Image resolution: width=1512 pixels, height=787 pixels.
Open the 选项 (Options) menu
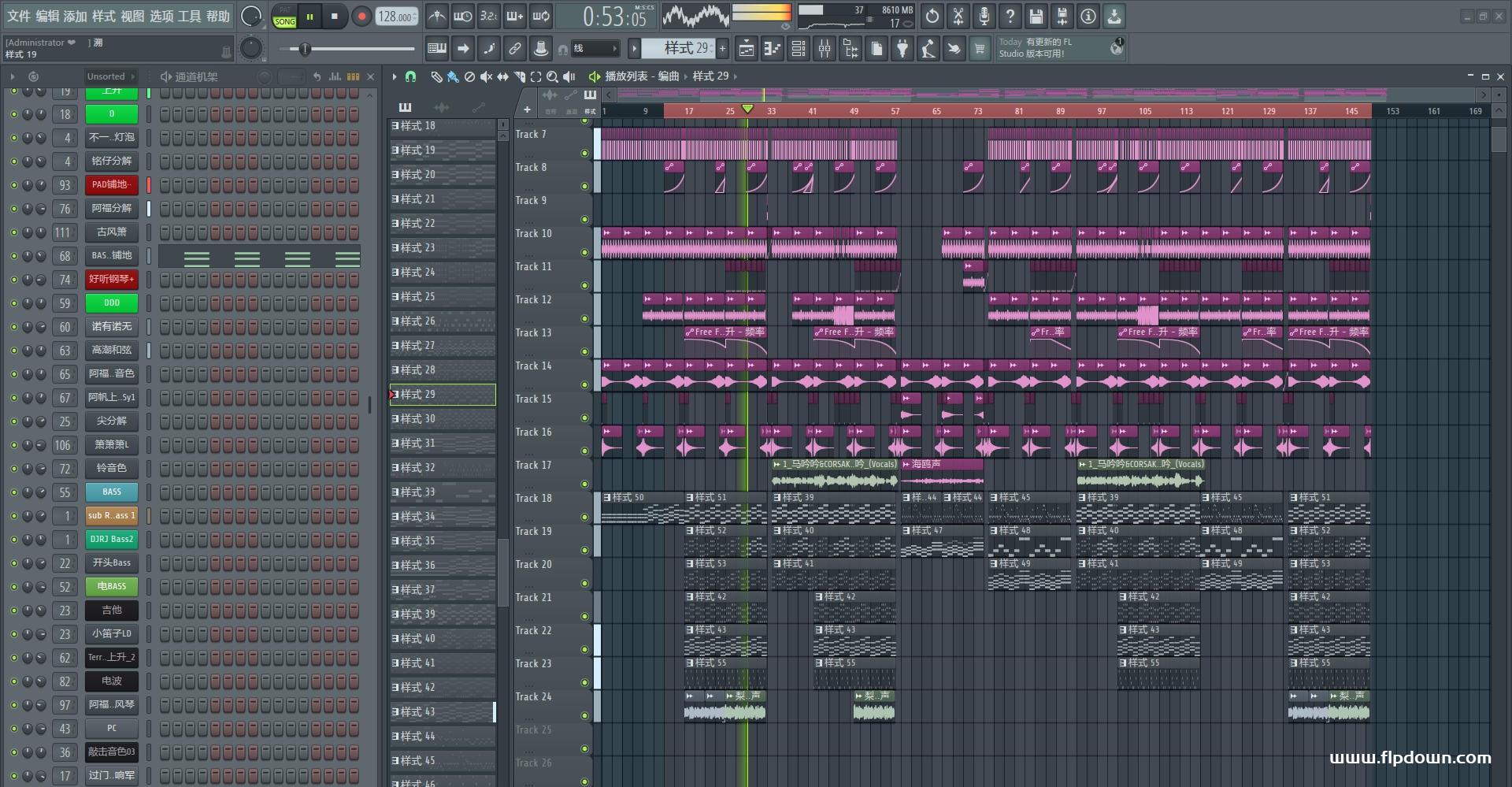coord(161,16)
